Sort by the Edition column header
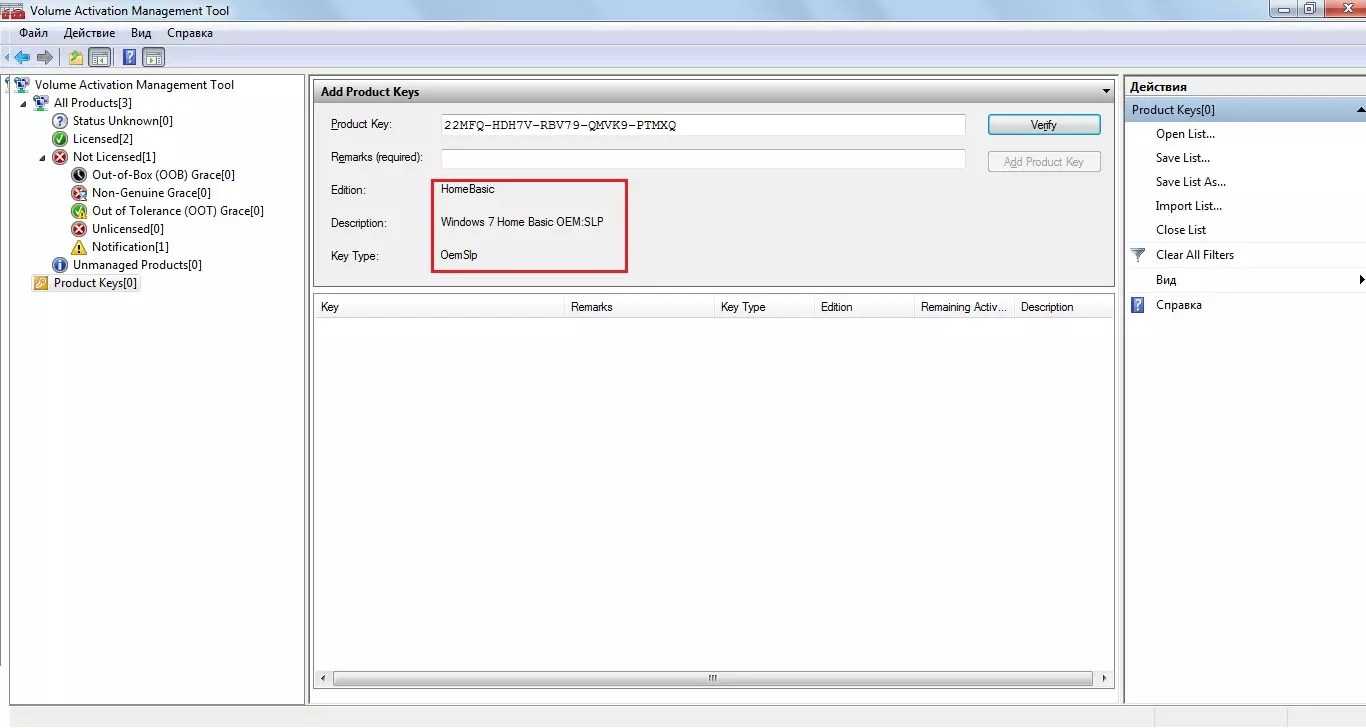Image resolution: width=1366 pixels, height=728 pixels. point(864,307)
